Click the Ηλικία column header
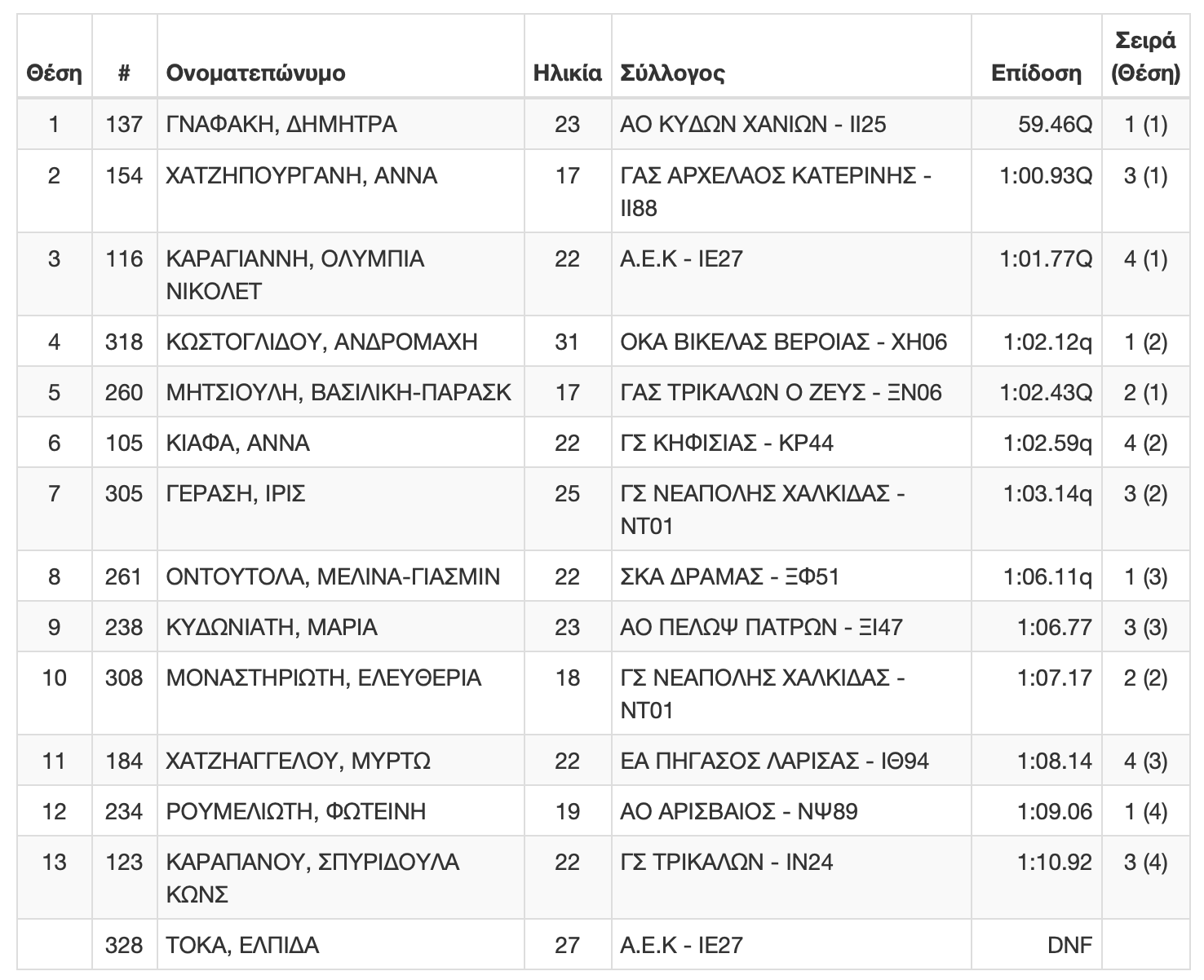Viewport: 1204px width, 980px height. (x=567, y=73)
